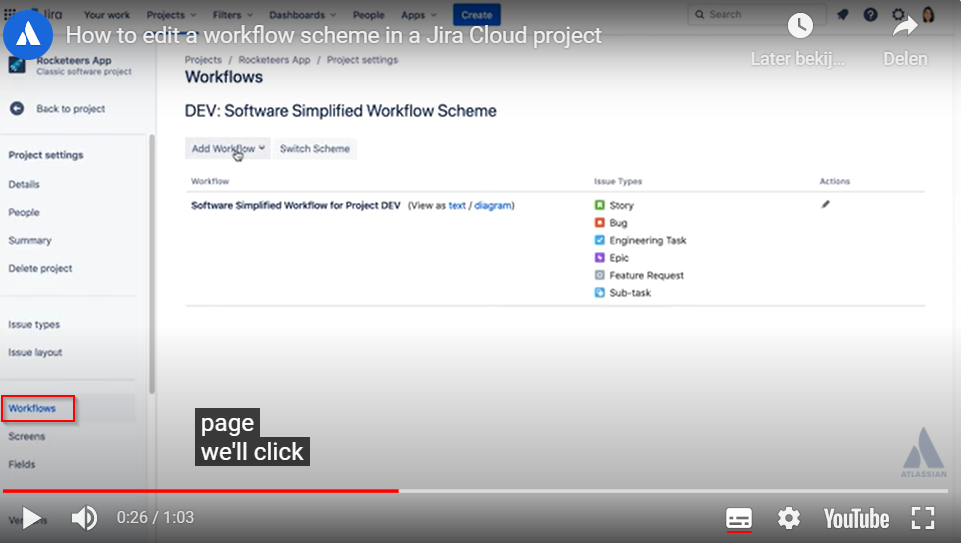Expand Apps dropdown in Jira nav
961x548 pixels.
(419, 15)
